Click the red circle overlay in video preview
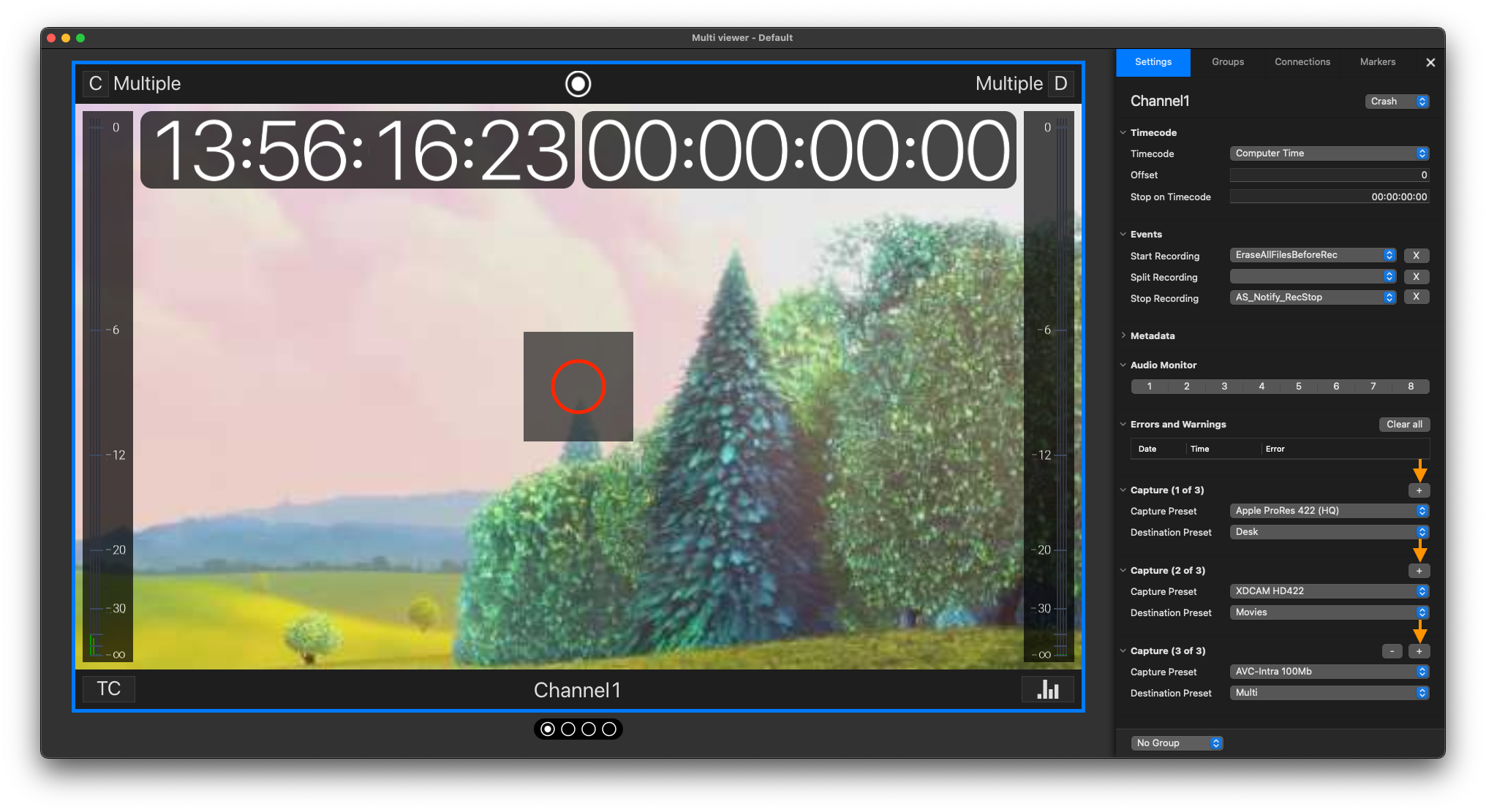This screenshot has width=1486, height=812. [x=578, y=387]
